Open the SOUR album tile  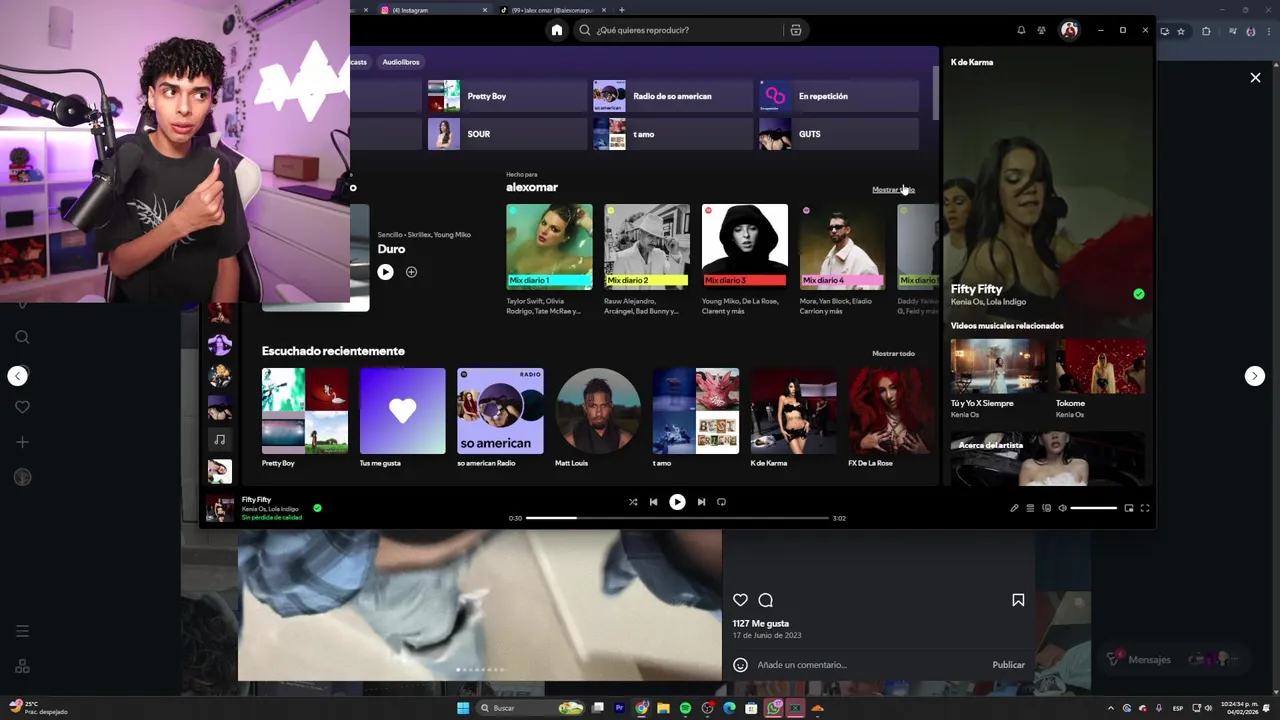coord(507,134)
